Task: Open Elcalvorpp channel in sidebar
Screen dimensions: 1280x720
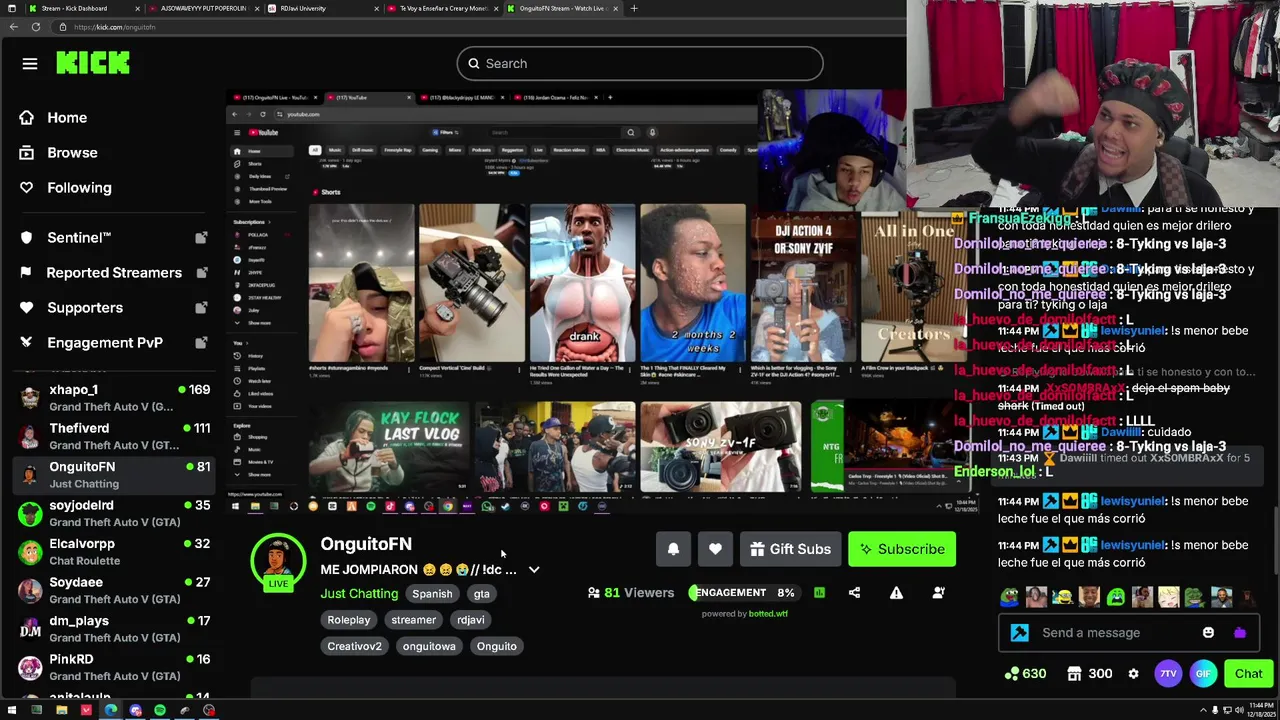Action: pos(114,552)
